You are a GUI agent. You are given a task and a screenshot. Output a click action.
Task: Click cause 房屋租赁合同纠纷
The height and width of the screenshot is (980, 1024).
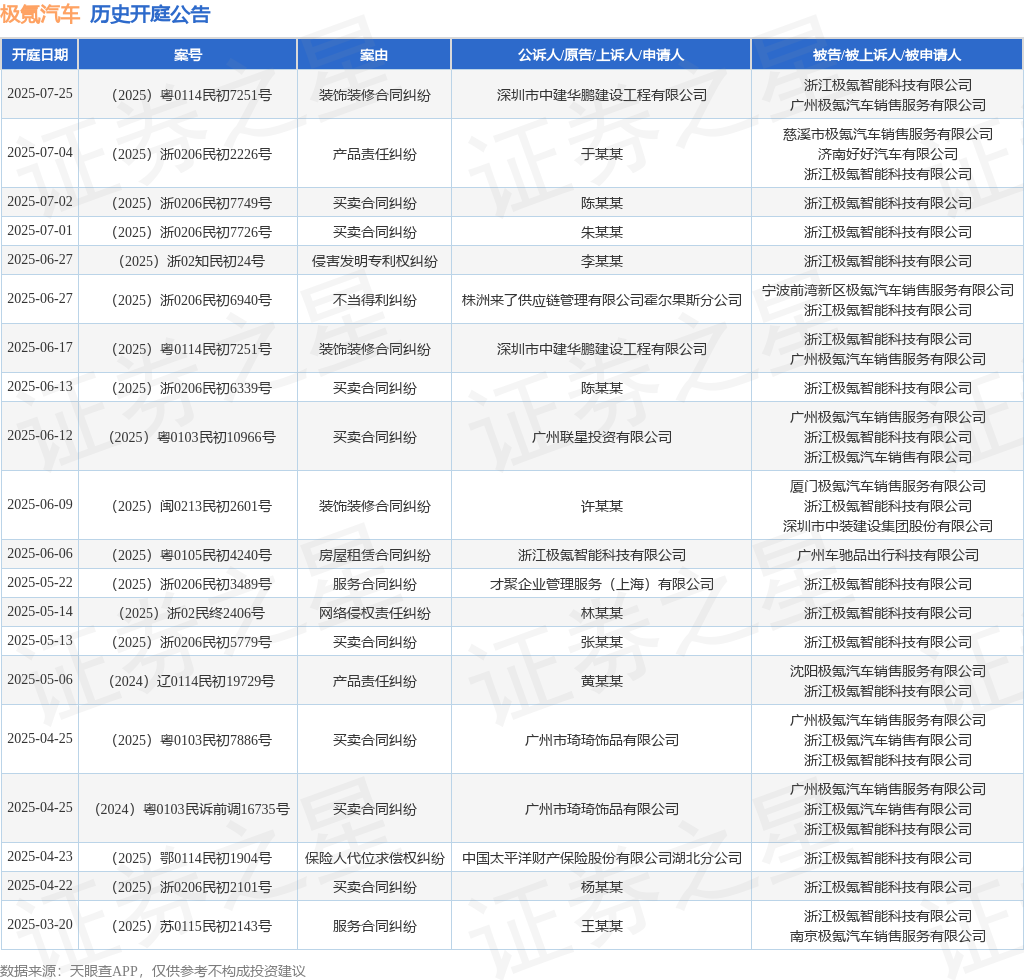(x=374, y=555)
